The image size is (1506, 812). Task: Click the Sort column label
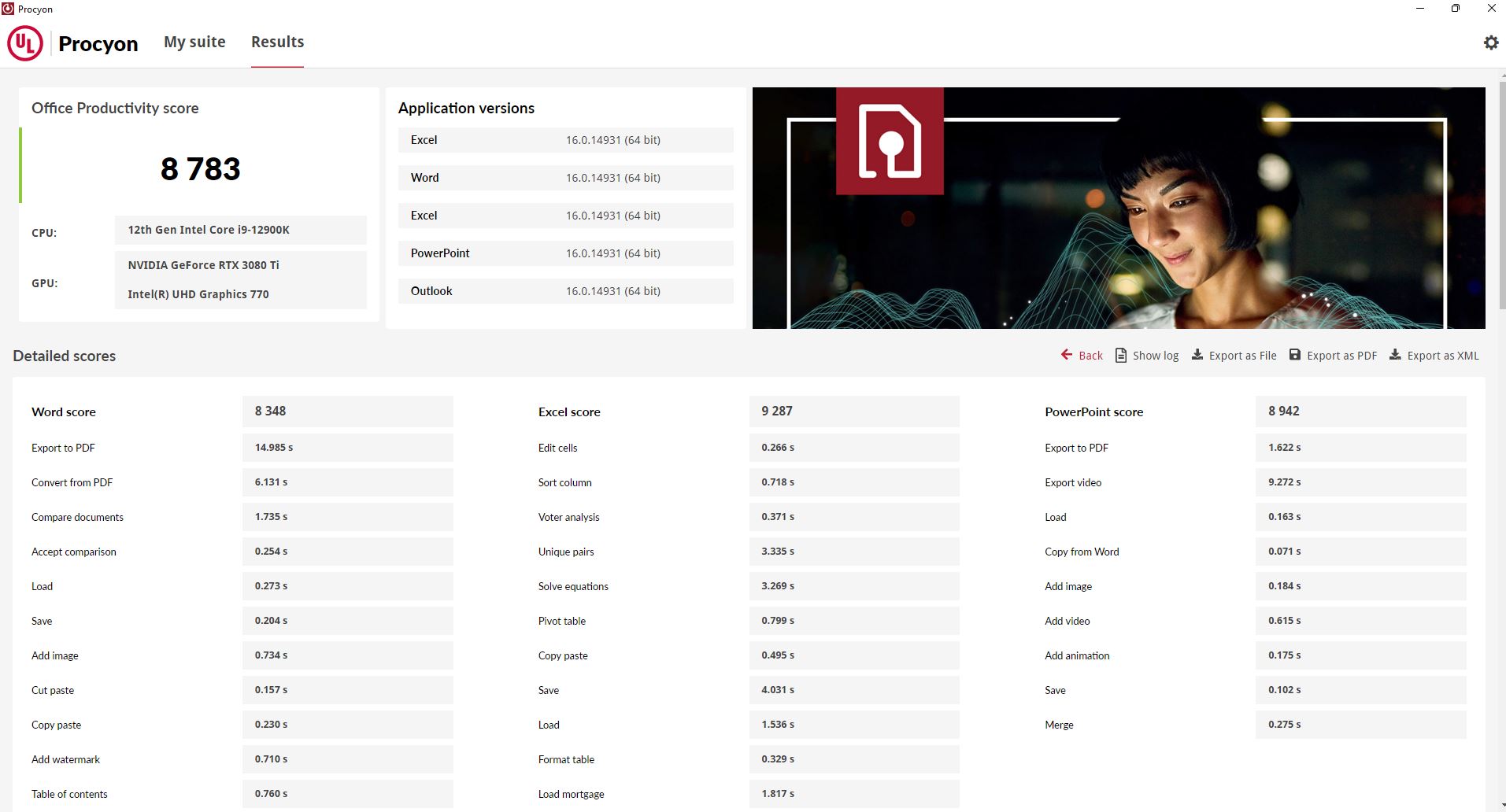tap(564, 482)
